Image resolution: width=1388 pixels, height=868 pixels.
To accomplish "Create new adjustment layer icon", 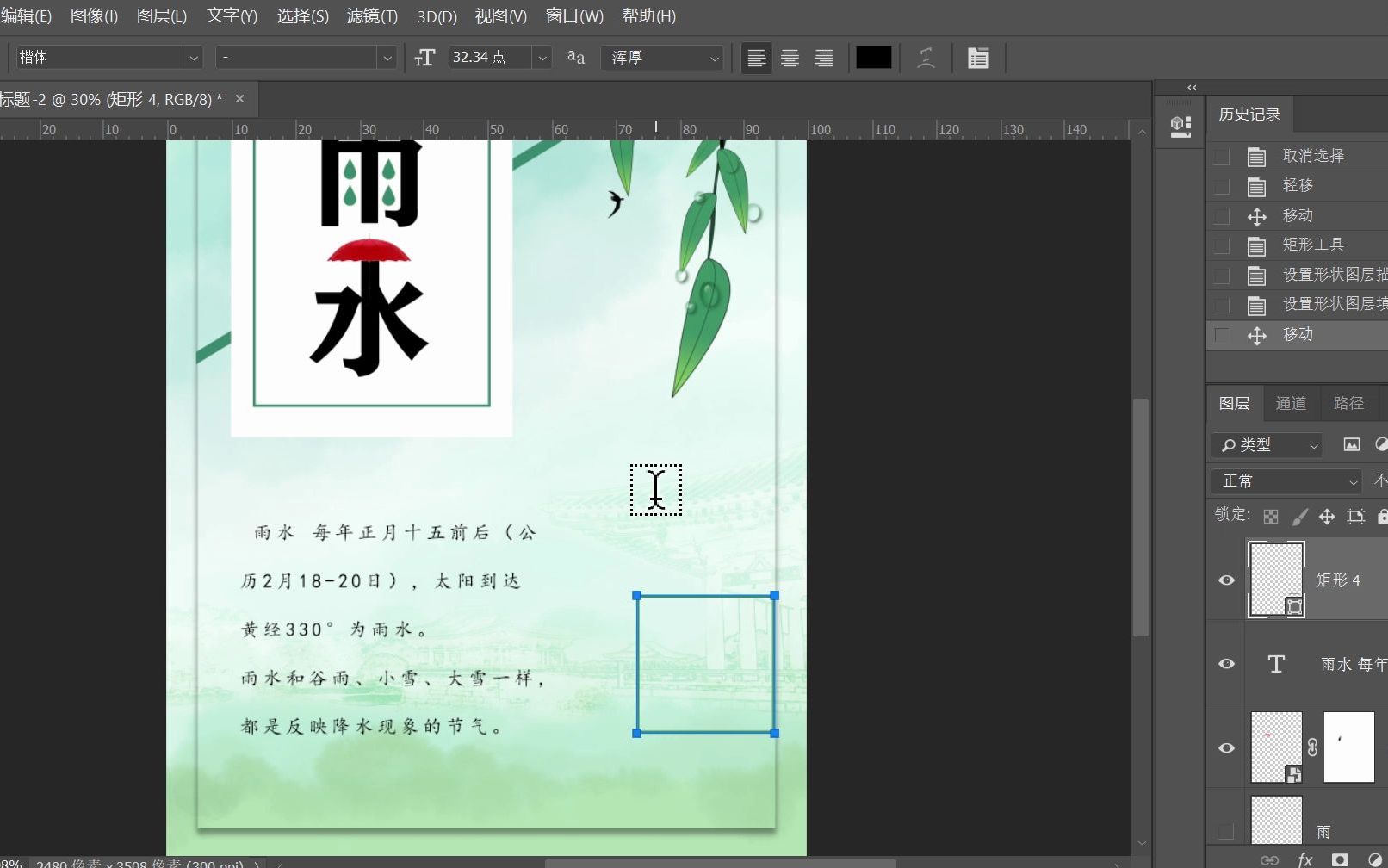I will (1375, 859).
